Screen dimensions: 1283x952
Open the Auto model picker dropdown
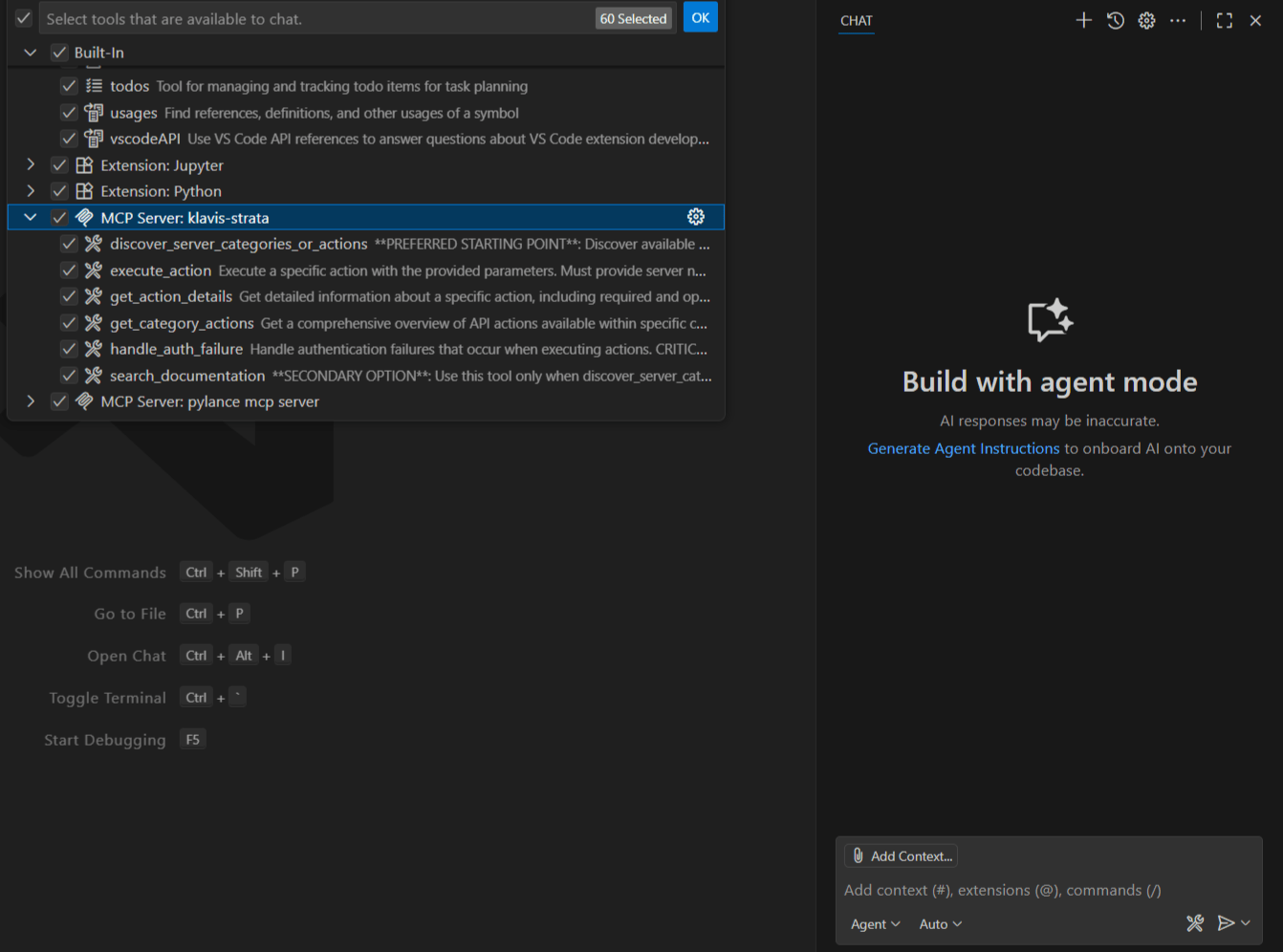tap(941, 923)
